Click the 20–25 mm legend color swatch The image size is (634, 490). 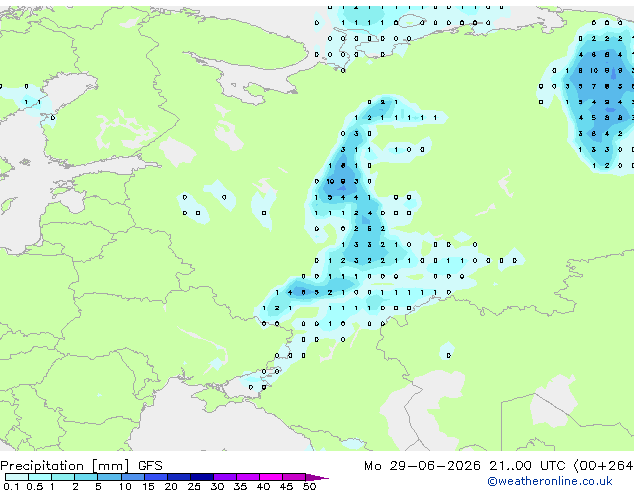(179, 477)
